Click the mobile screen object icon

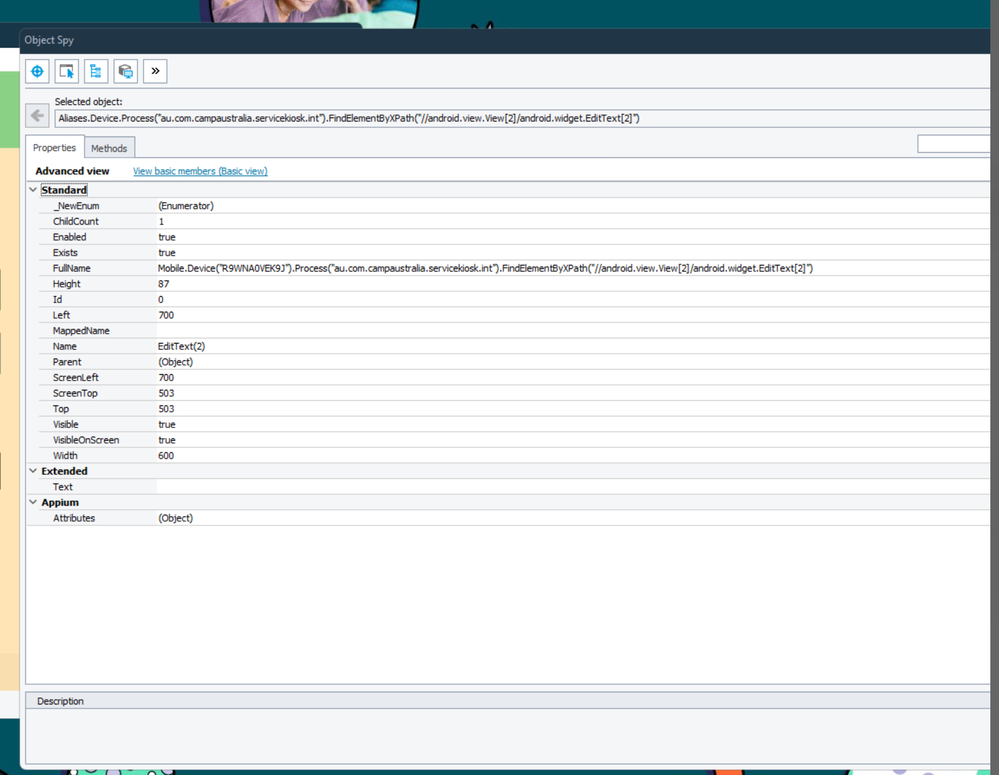click(125, 71)
